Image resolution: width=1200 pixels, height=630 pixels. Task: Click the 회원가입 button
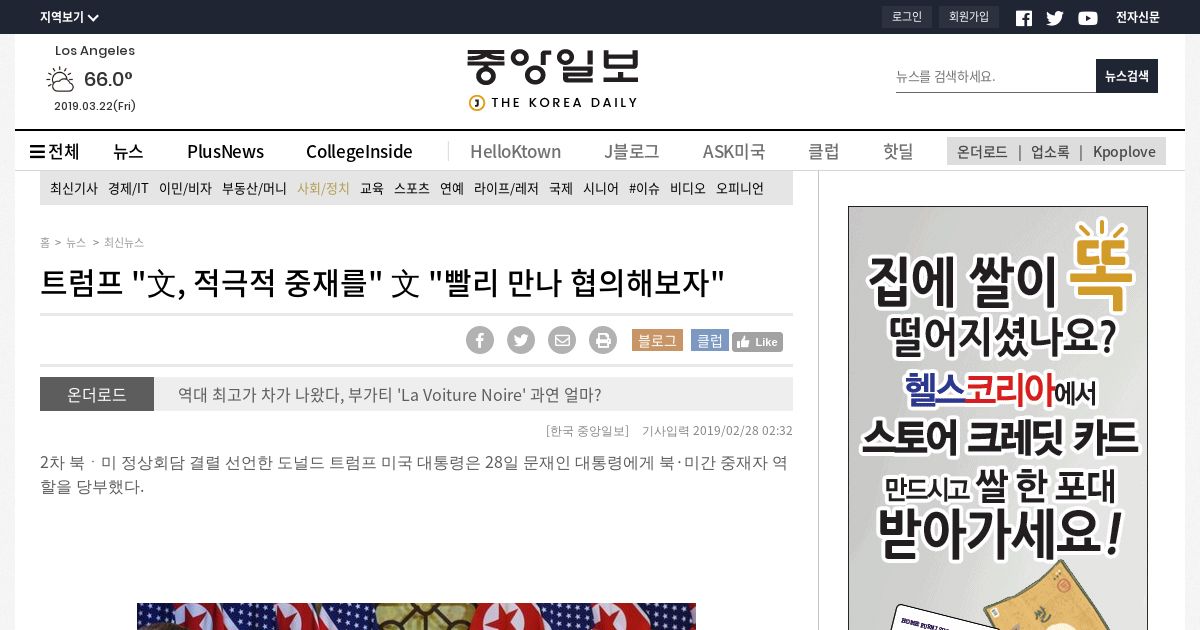(969, 17)
